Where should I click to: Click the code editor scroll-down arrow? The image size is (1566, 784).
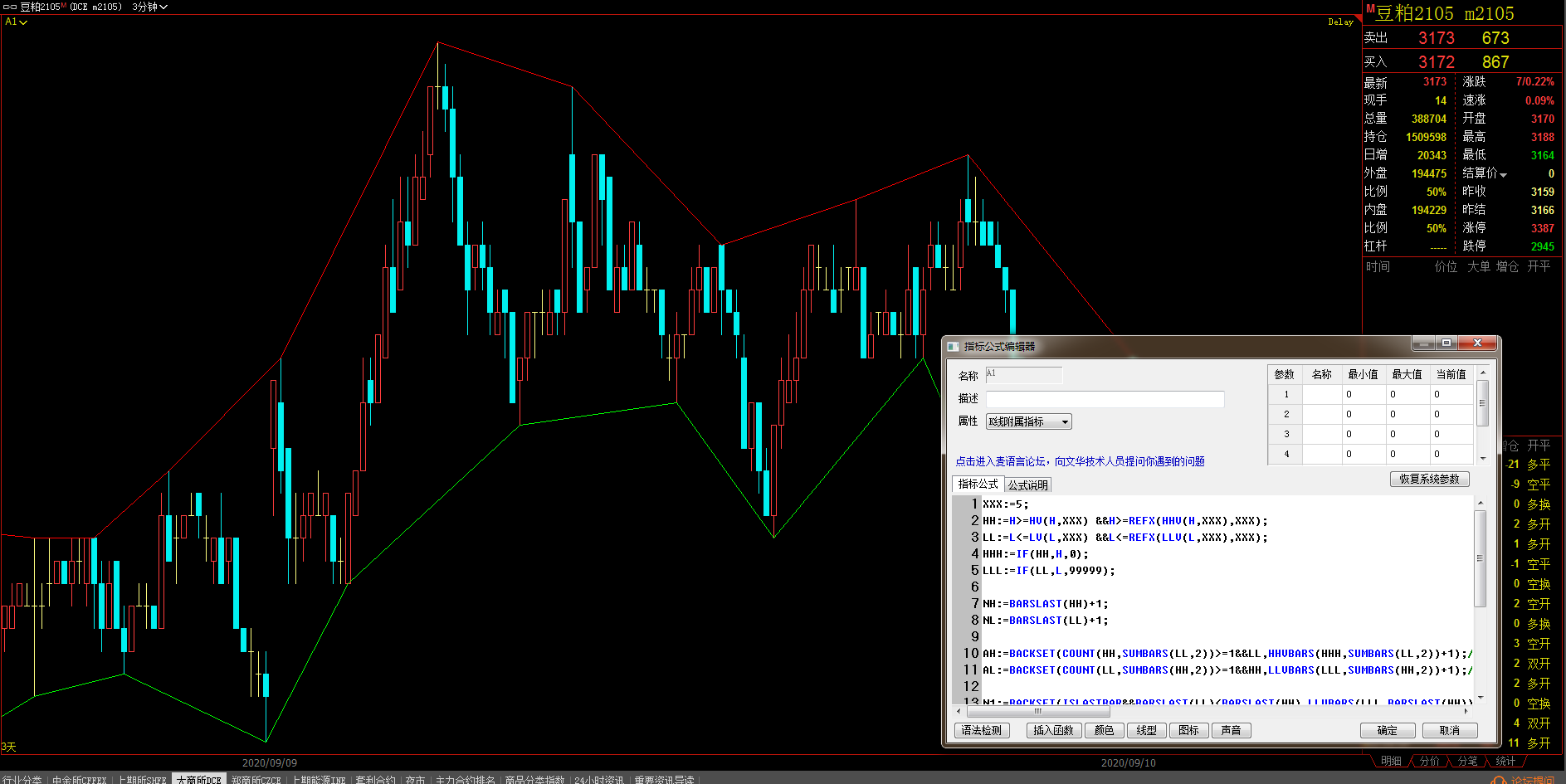[x=1480, y=698]
